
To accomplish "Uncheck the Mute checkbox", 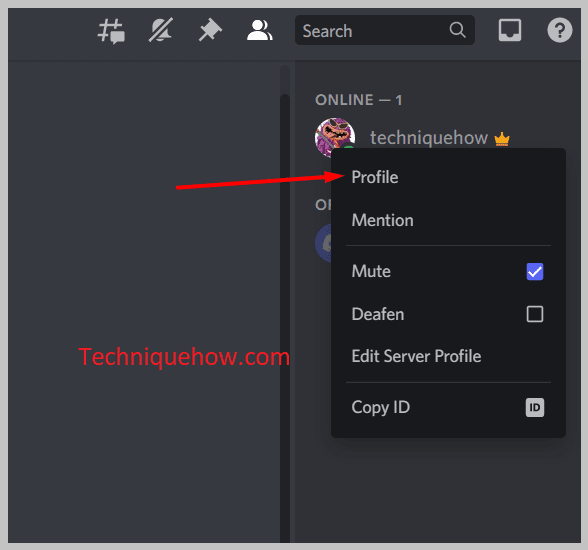I will [x=535, y=271].
